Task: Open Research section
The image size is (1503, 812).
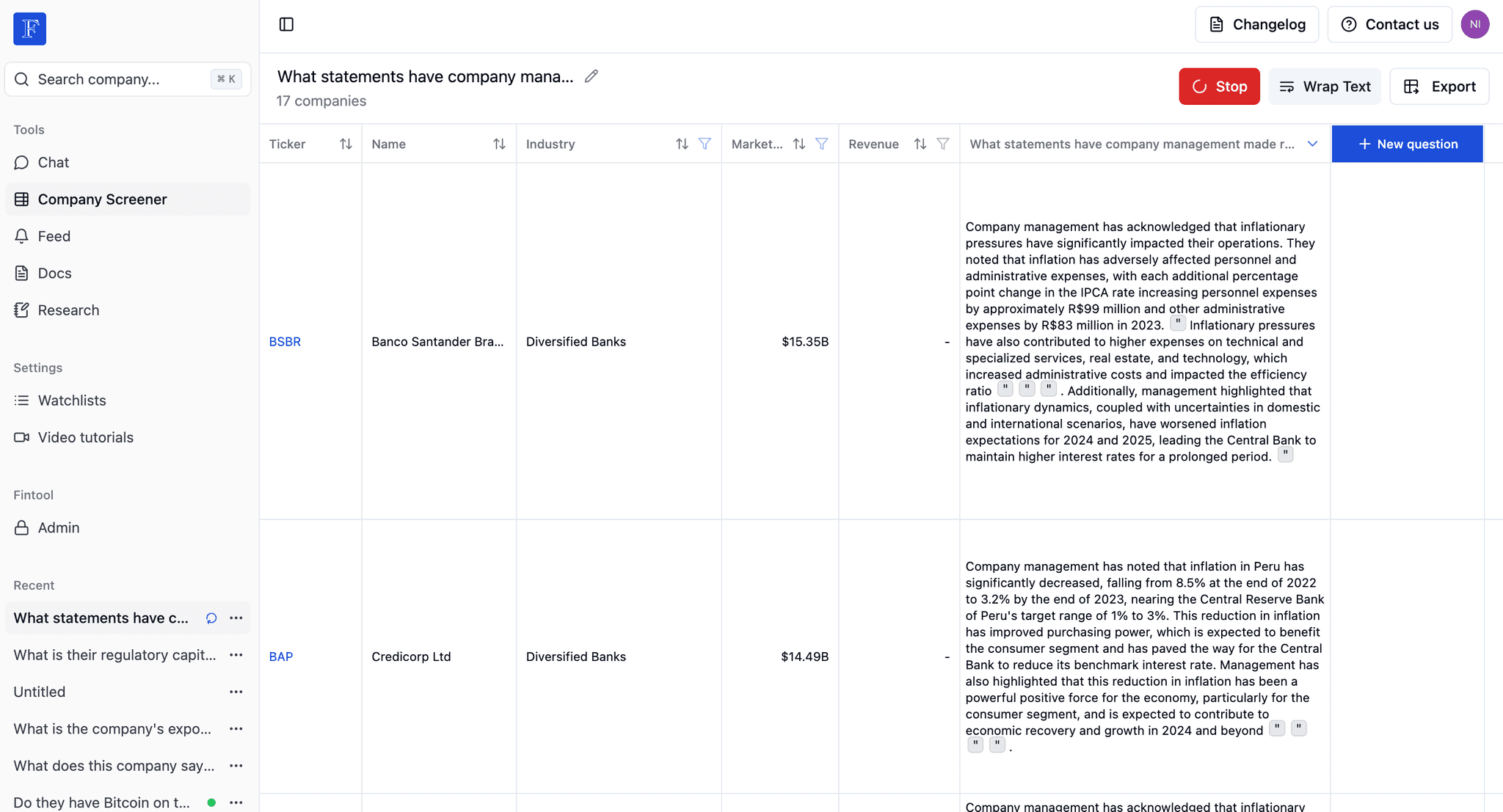Action: click(128, 310)
